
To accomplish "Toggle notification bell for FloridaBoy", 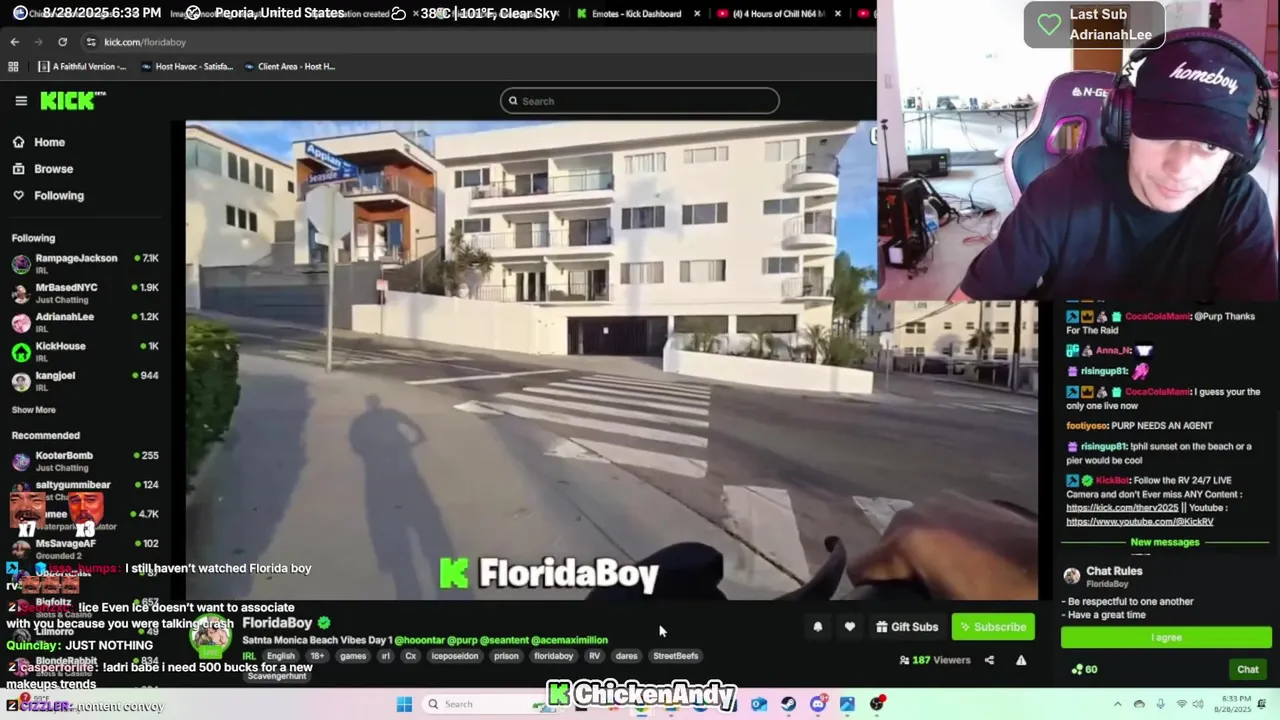I will 817,627.
